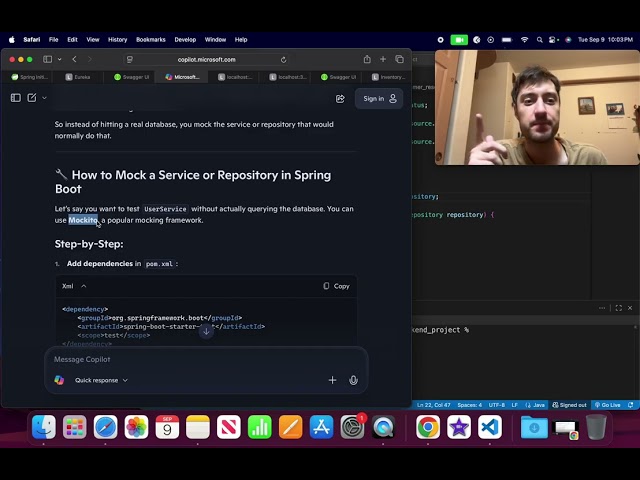The width and height of the screenshot is (640, 480).
Task: Click the Copilot logo in message box
Action: (59, 380)
